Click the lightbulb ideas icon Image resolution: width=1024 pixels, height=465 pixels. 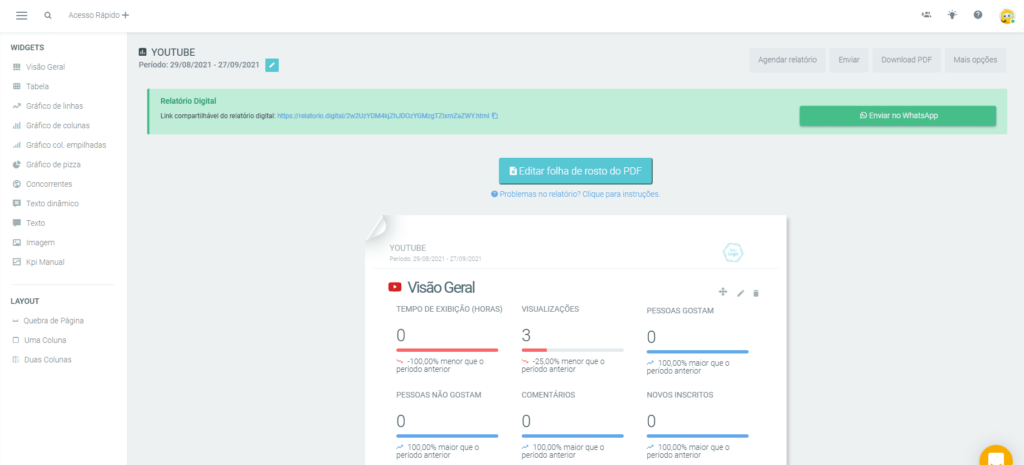(952, 14)
